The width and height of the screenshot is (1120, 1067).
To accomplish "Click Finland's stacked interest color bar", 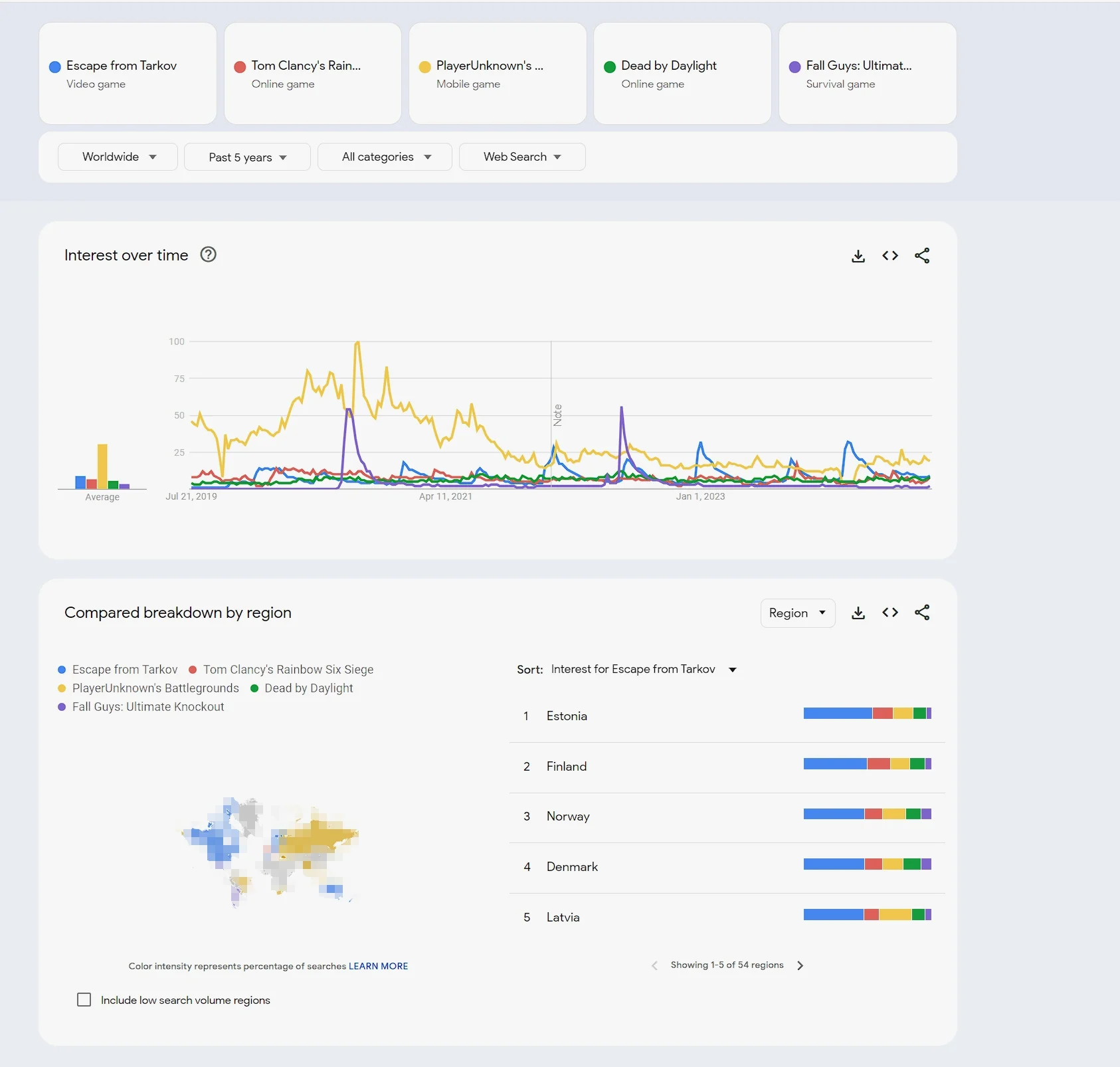I will (867, 764).
